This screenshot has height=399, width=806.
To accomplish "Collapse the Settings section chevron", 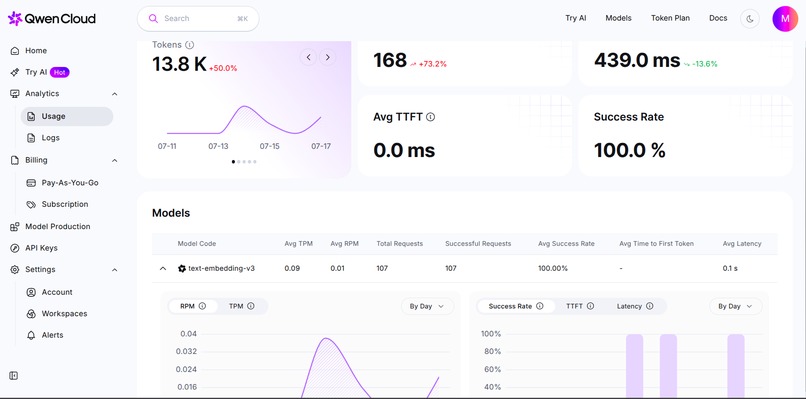I will pyautogui.click(x=115, y=270).
